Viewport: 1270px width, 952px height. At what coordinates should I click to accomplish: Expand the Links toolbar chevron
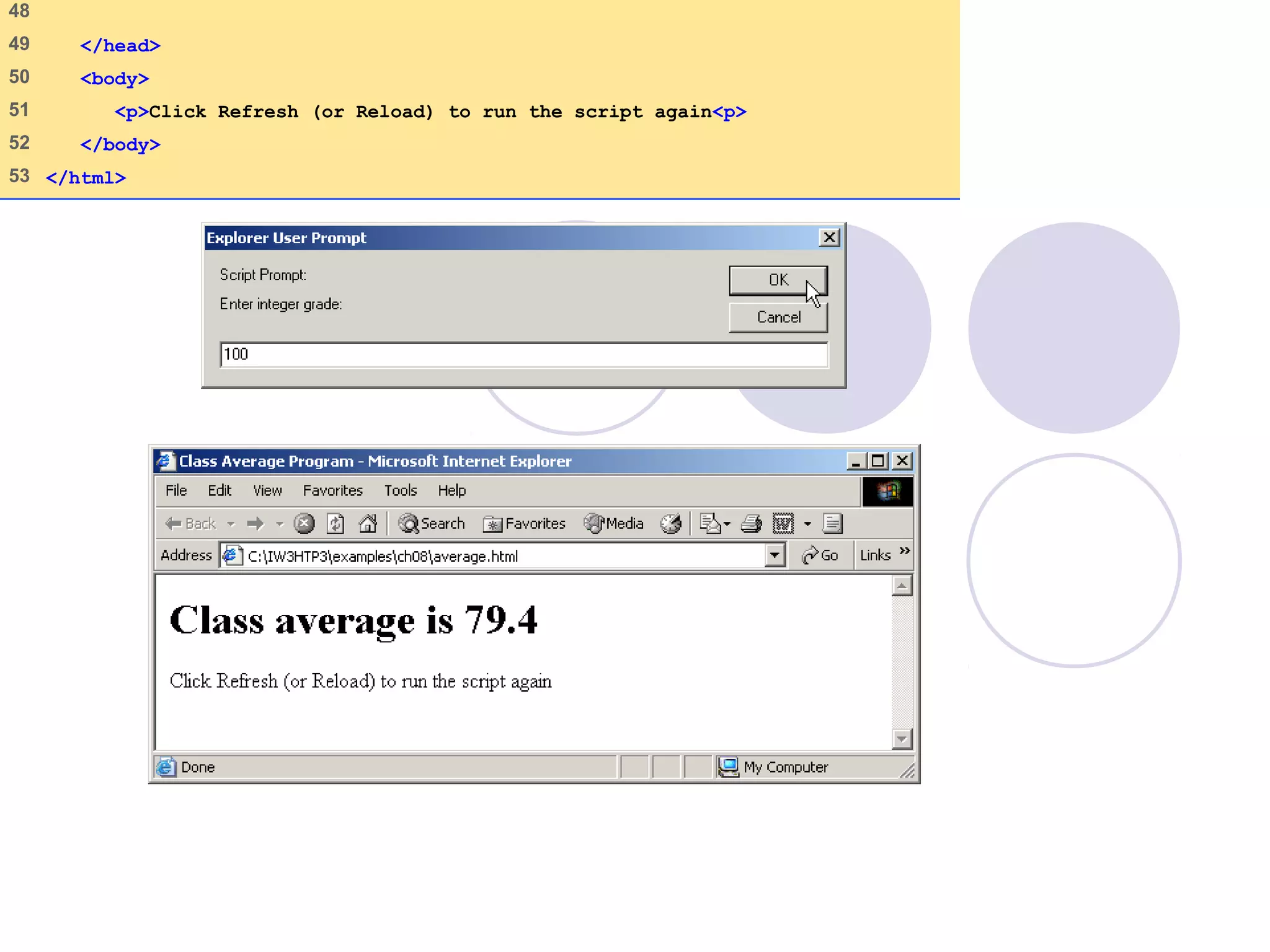(x=905, y=550)
